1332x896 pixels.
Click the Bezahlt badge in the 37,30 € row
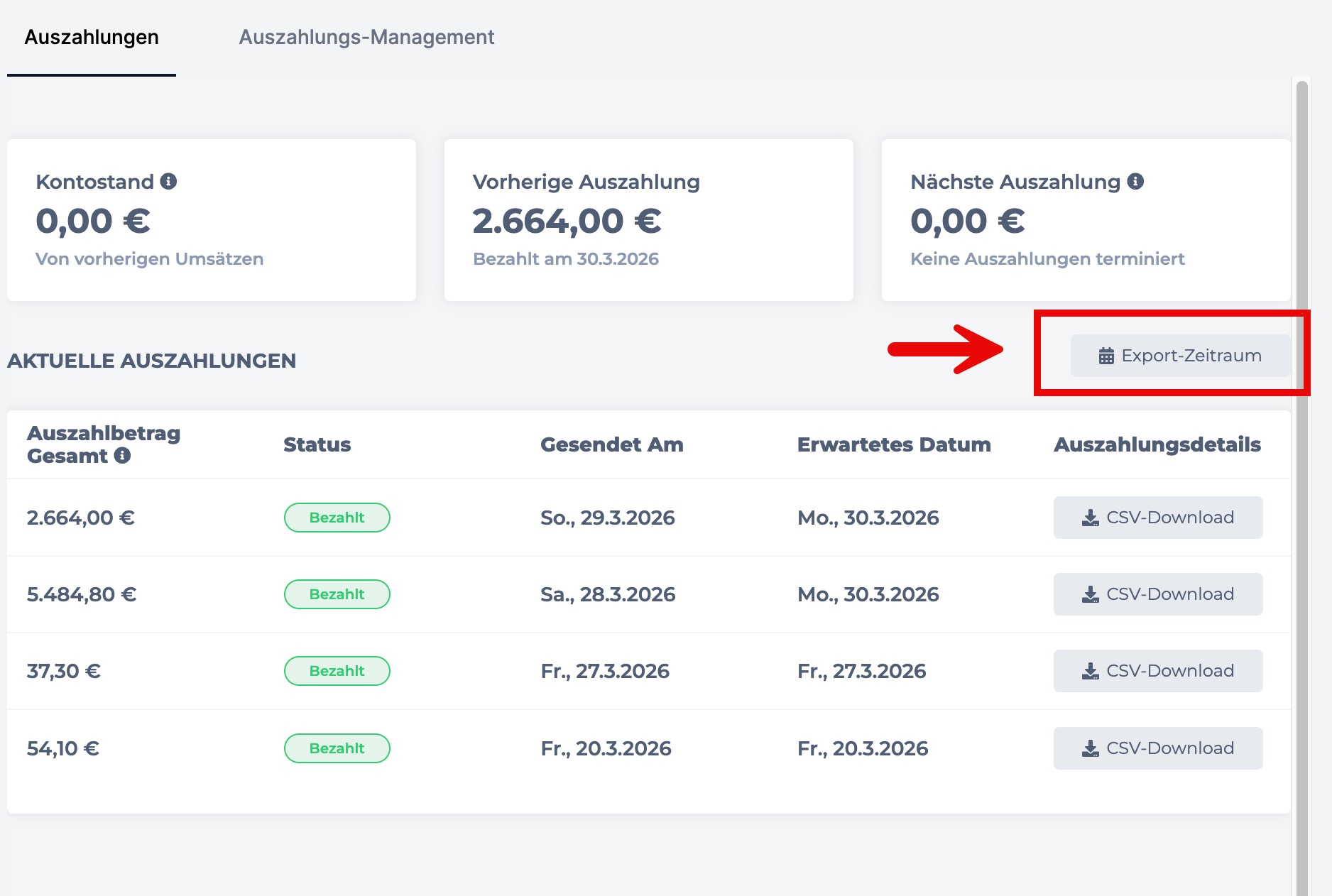point(337,671)
